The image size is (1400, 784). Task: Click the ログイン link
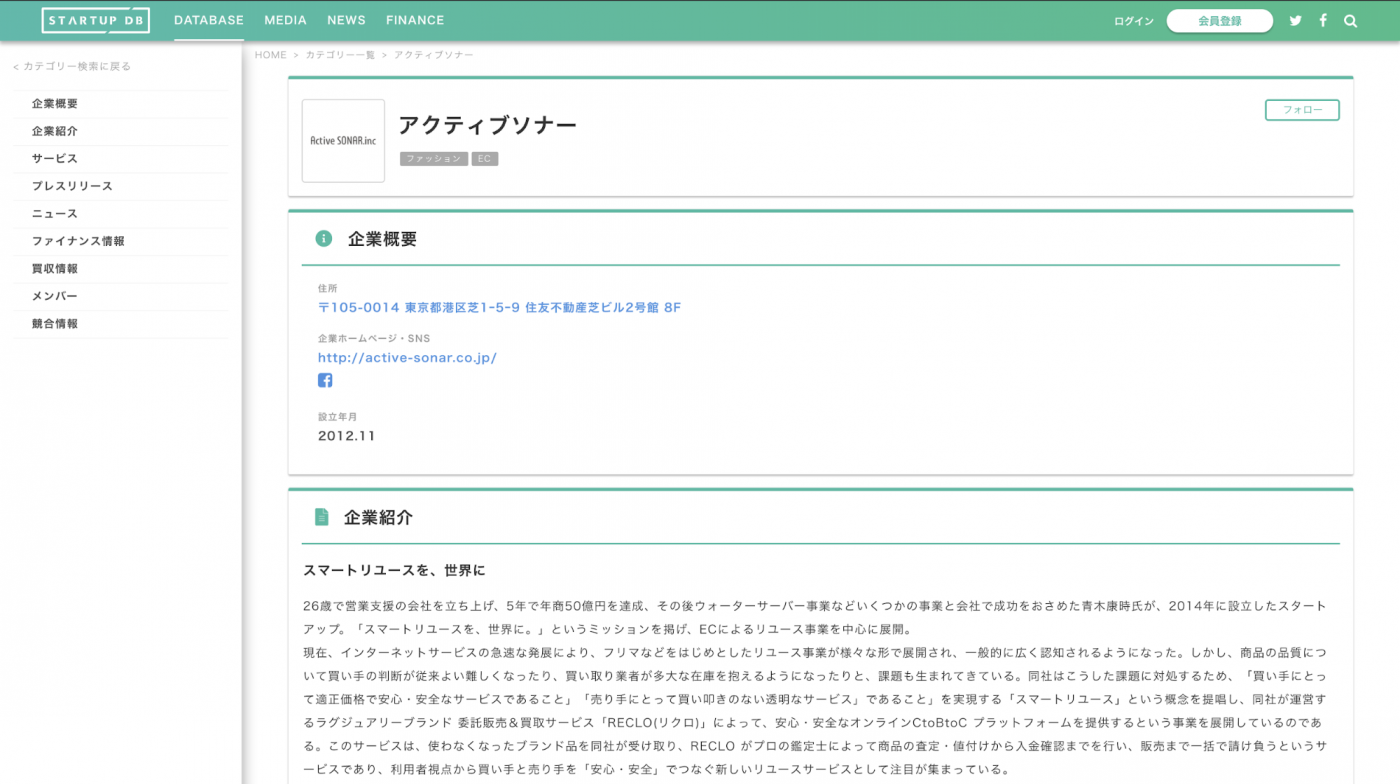(x=1134, y=21)
